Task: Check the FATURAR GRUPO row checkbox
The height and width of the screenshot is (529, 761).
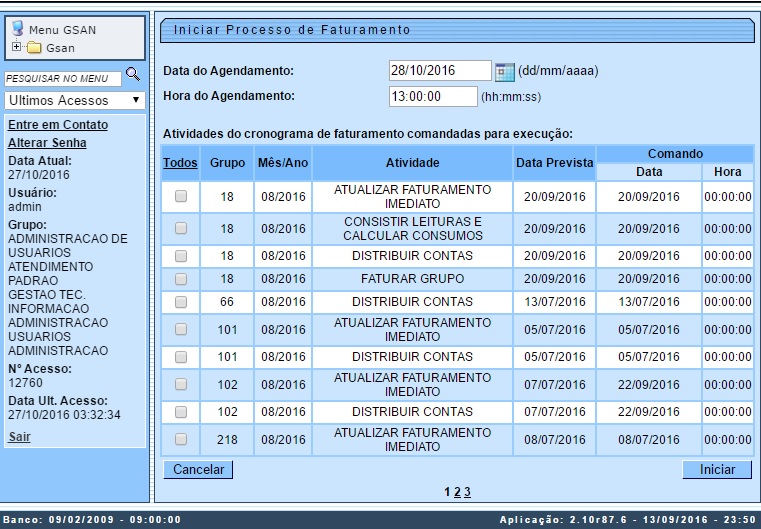Action: [x=181, y=279]
